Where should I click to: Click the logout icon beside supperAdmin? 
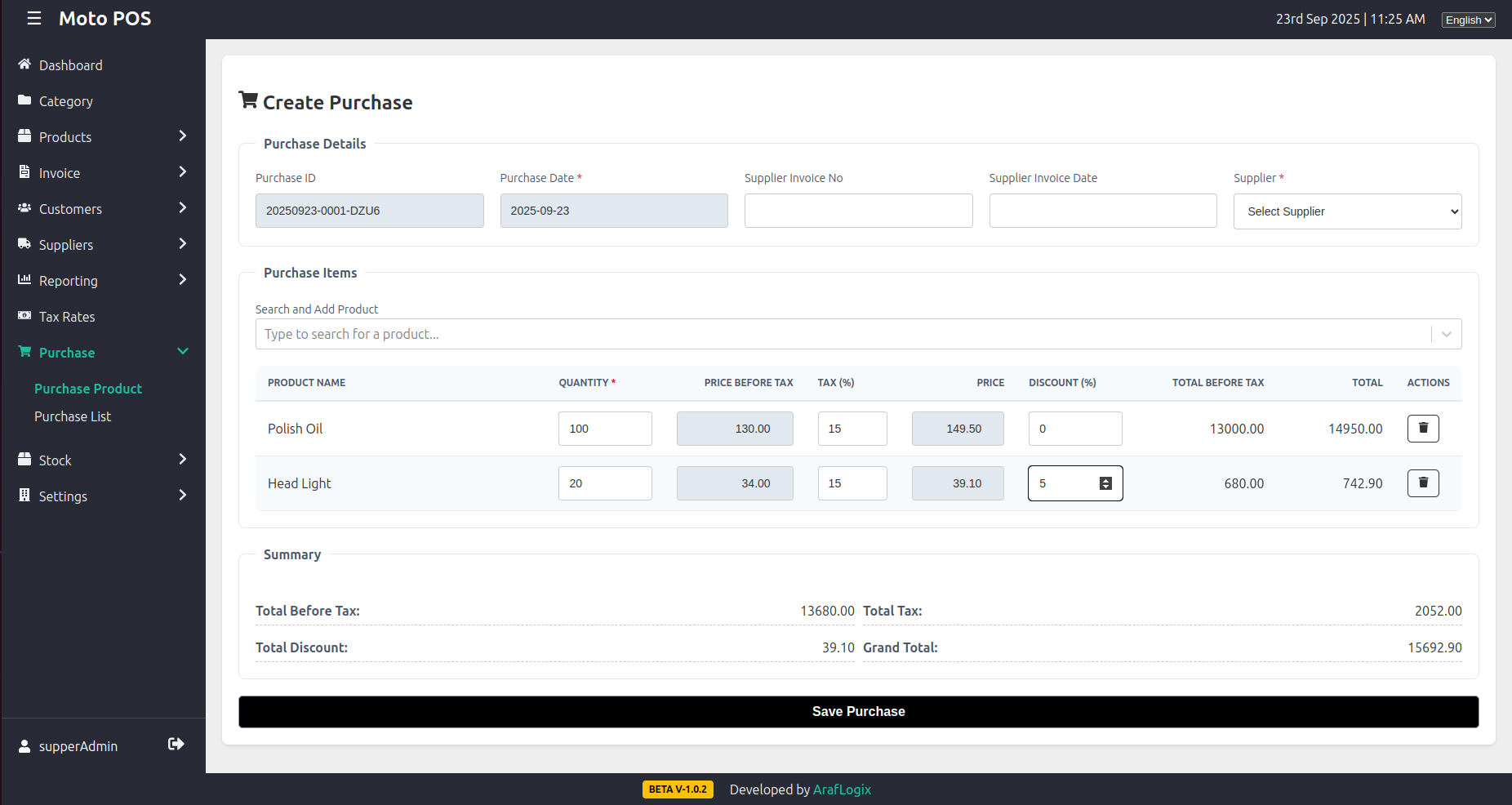point(176,744)
